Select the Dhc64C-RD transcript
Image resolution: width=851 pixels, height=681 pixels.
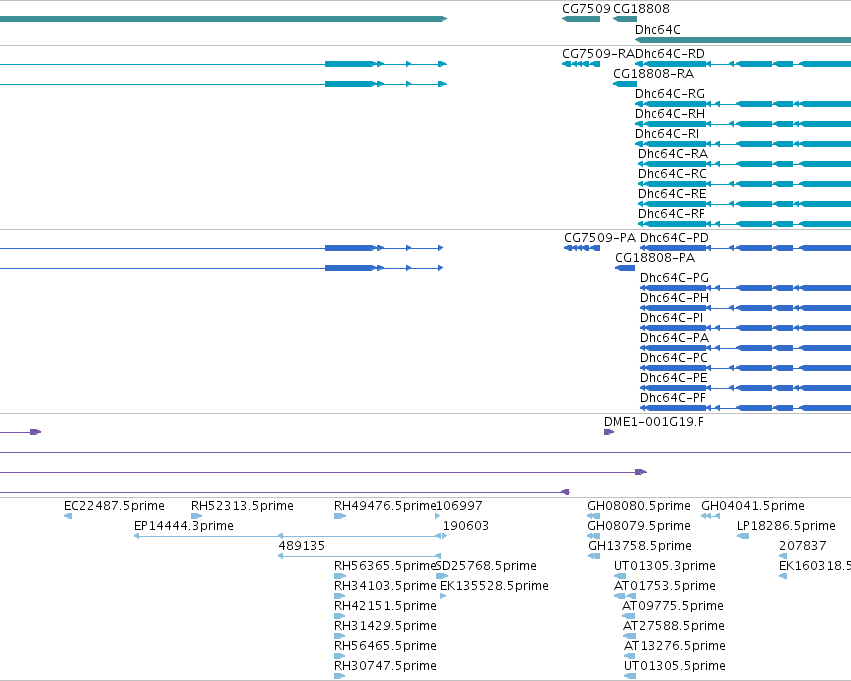click(743, 64)
